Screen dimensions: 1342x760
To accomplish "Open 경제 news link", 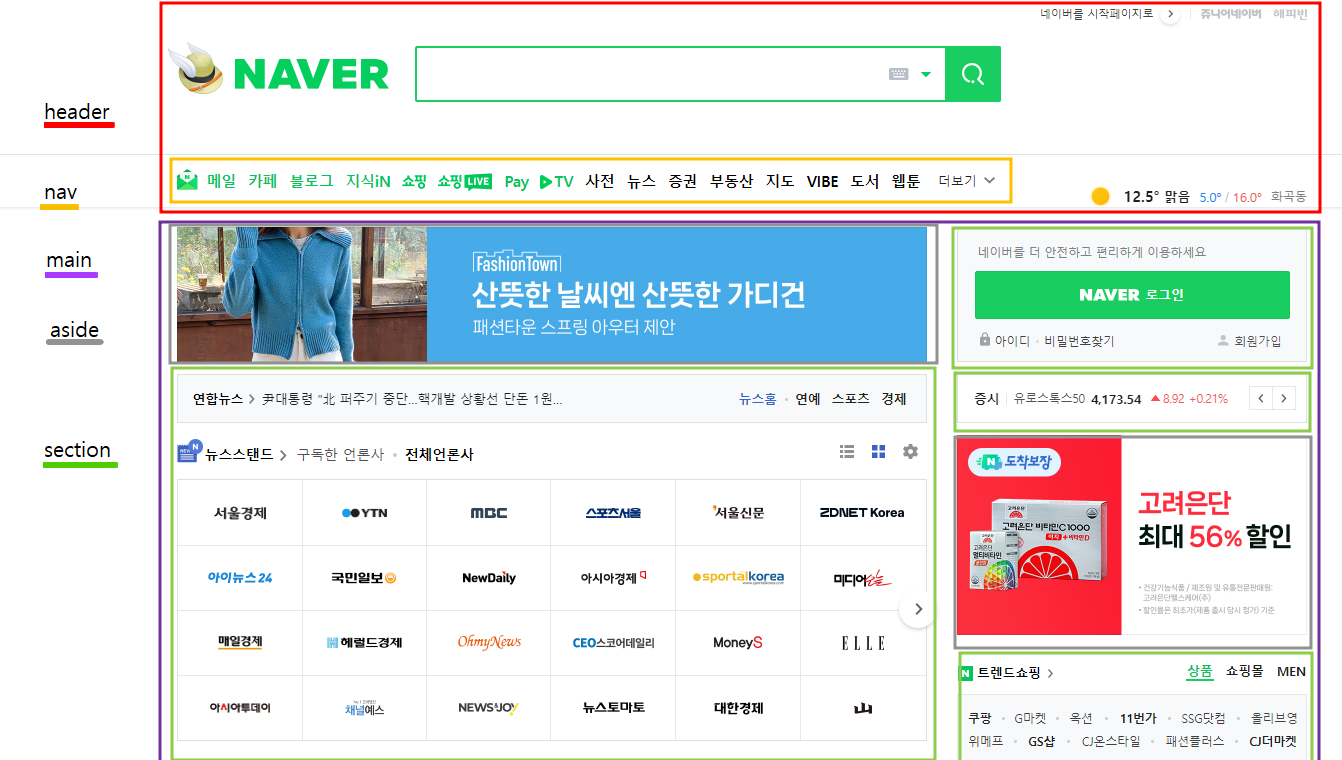I will click(x=894, y=399).
